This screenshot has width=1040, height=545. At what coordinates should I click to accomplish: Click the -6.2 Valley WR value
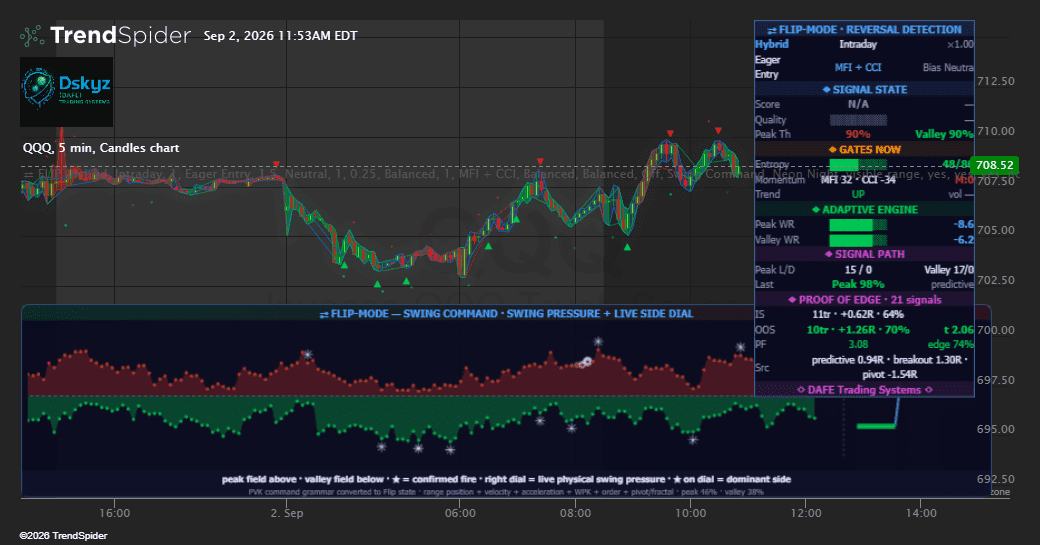pos(964,240)
